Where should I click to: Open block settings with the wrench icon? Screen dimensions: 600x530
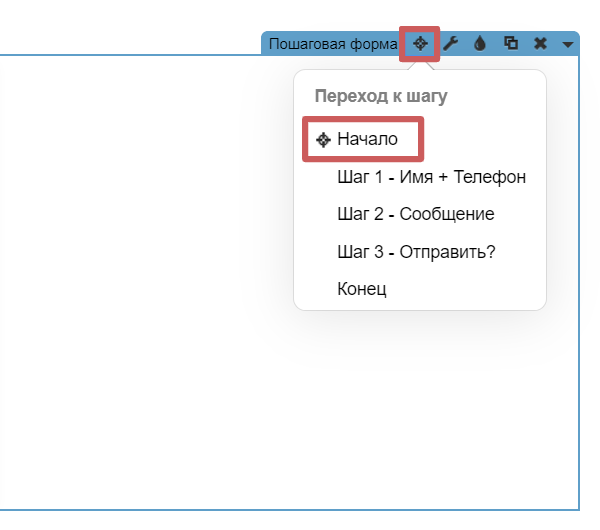pyautogui.click(x=451, y=44)
